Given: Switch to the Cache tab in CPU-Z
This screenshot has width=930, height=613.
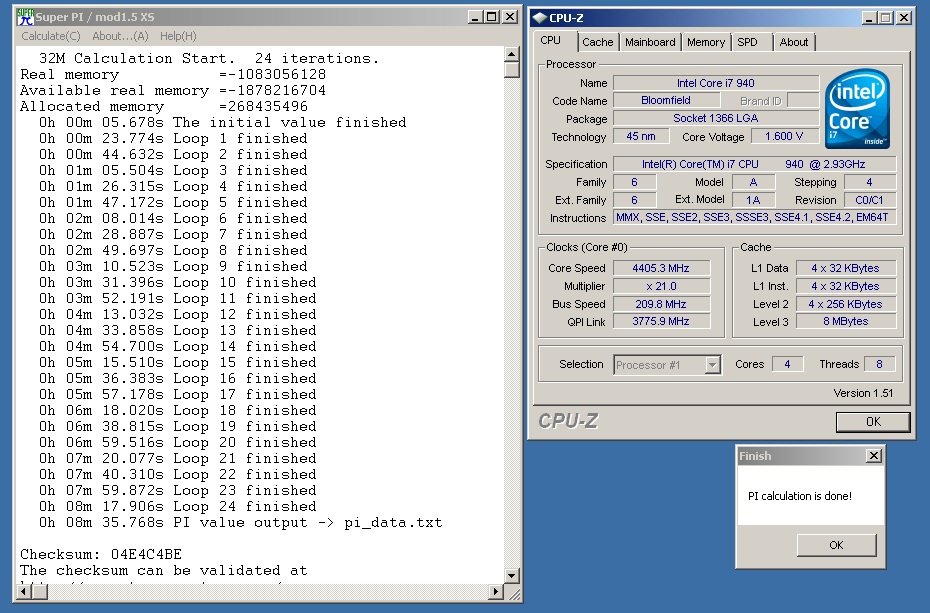Looking at the screenshot, I should tap(597, 42).
